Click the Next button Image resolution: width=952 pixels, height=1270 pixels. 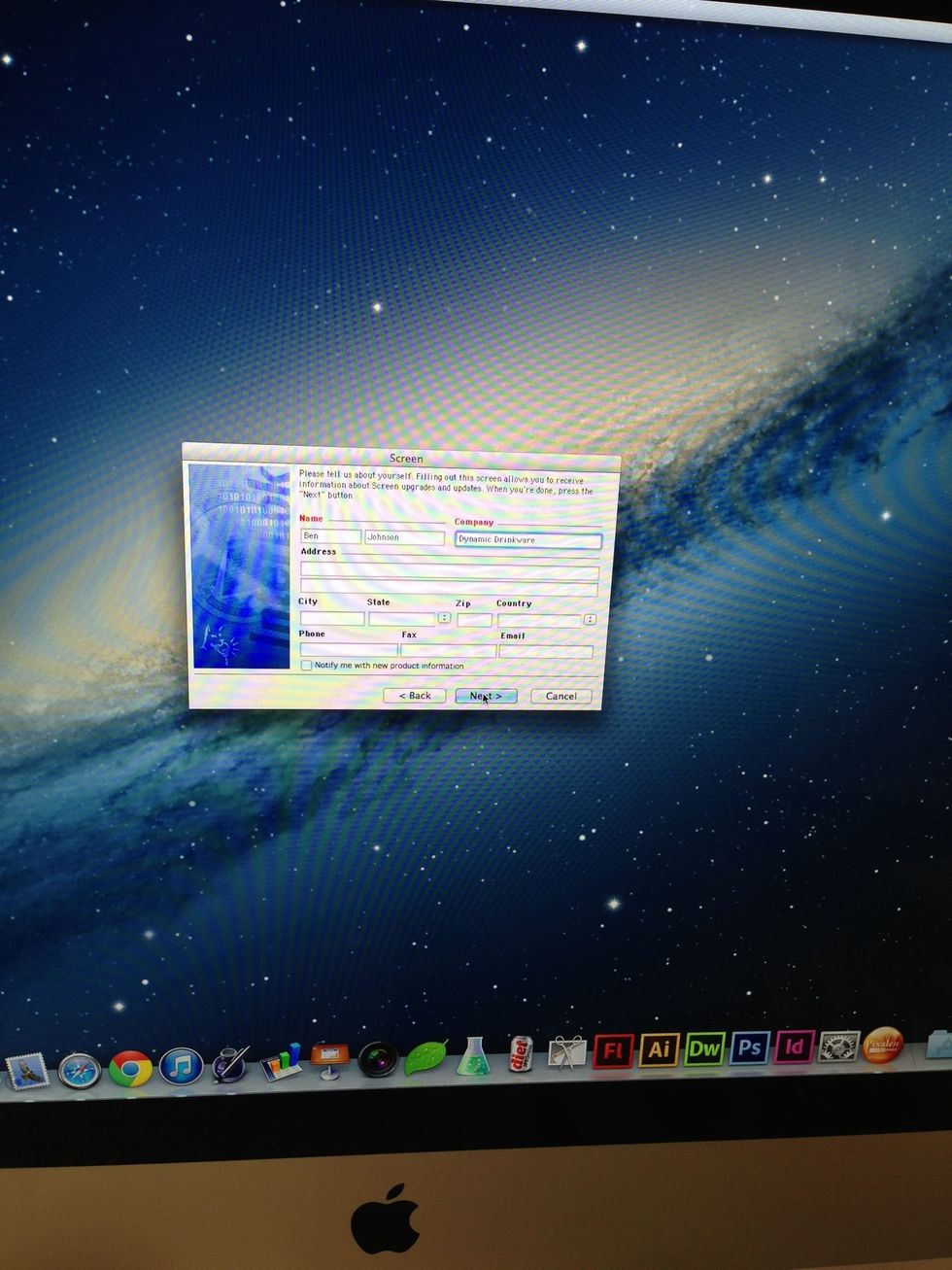(486, 696)
